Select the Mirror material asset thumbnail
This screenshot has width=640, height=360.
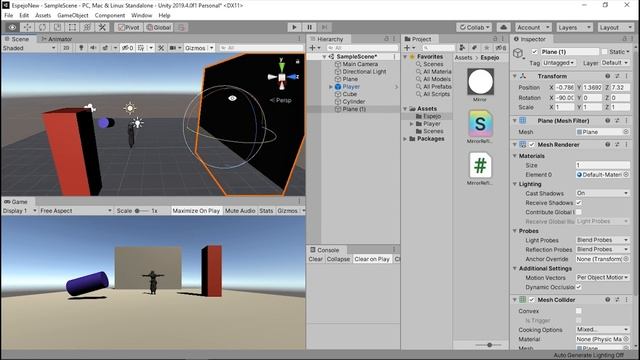point(480,82)
